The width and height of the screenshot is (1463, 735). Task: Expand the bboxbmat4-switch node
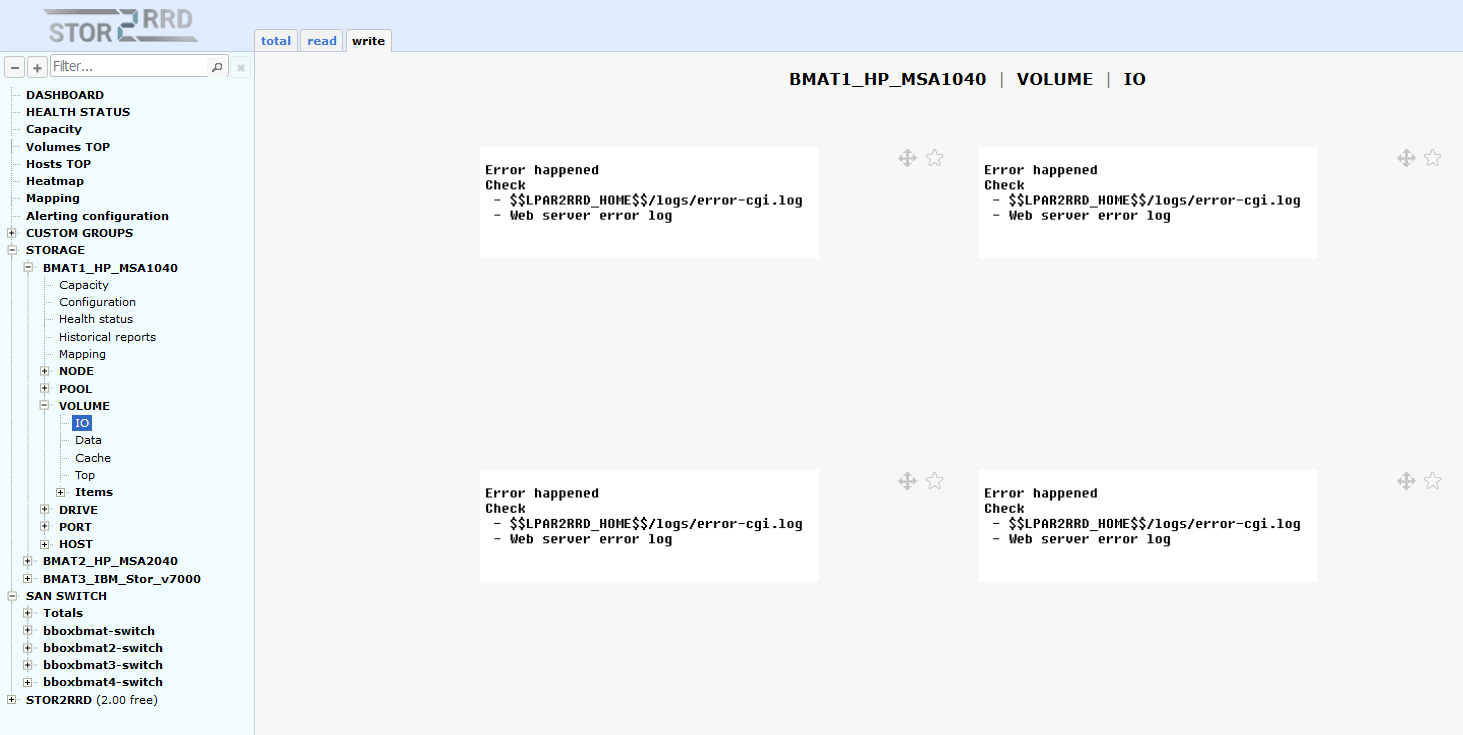tap(28, 682)
